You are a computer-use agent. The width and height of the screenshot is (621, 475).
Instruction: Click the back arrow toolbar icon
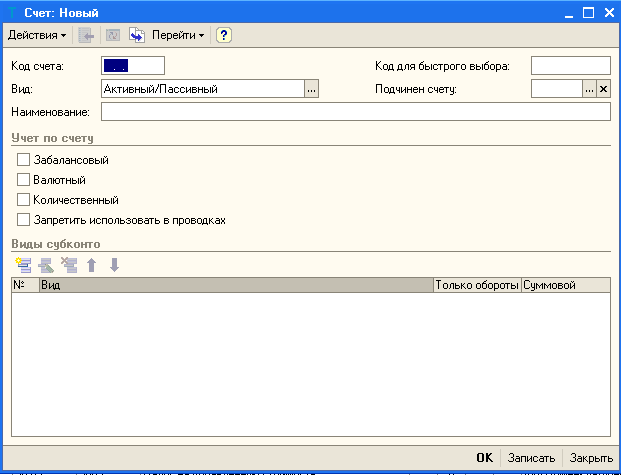click(x=86, y=36)
